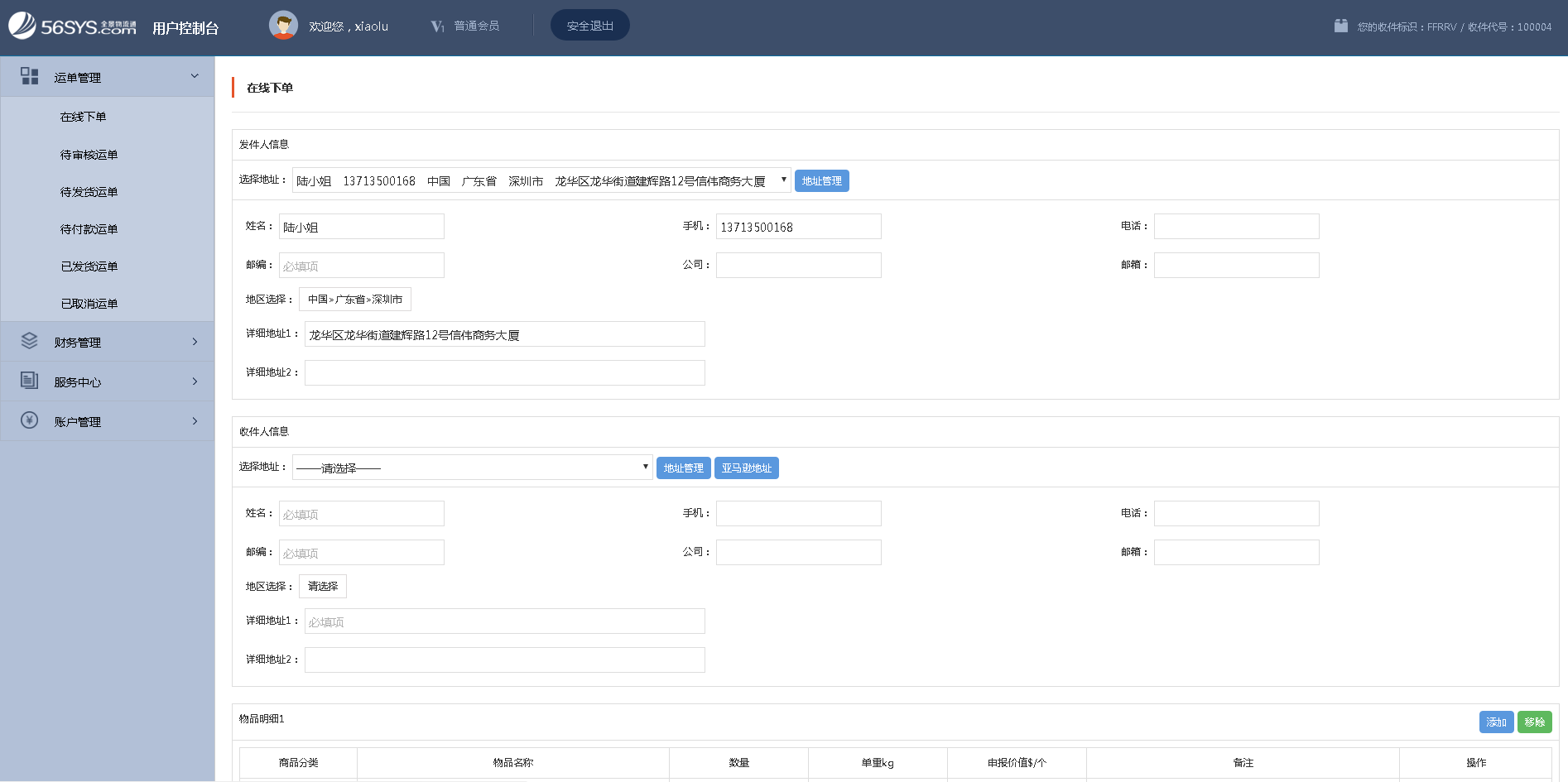1568x782 pixels.
Task: Click the 服务中心 document icon
Action: click(x=30, y=381)
